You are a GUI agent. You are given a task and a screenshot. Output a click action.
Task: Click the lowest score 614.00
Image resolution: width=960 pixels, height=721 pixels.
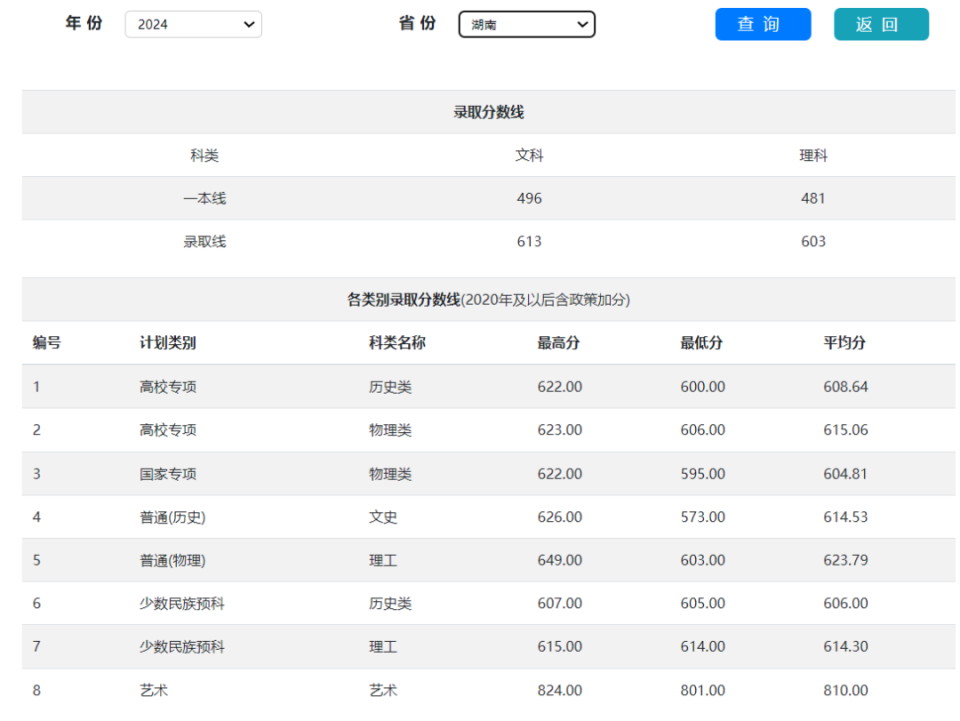pyautogui.click(x=703, y=647)
